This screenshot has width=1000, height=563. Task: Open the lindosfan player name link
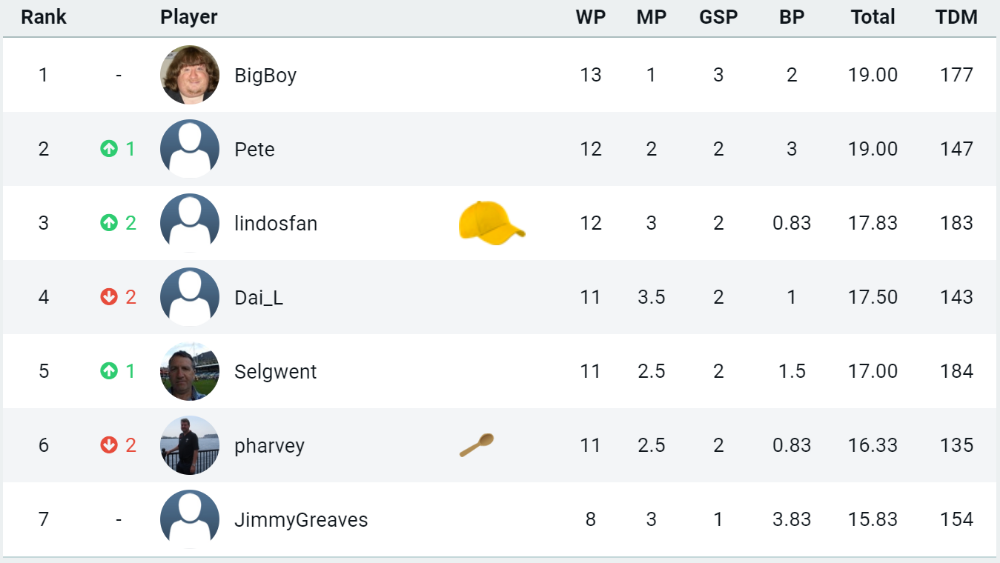(x=276, y=223)
